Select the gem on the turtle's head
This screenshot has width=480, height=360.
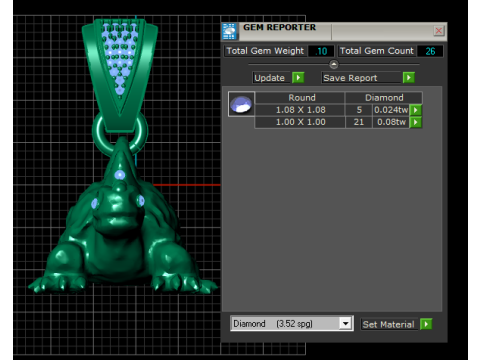tap(120, 175)
